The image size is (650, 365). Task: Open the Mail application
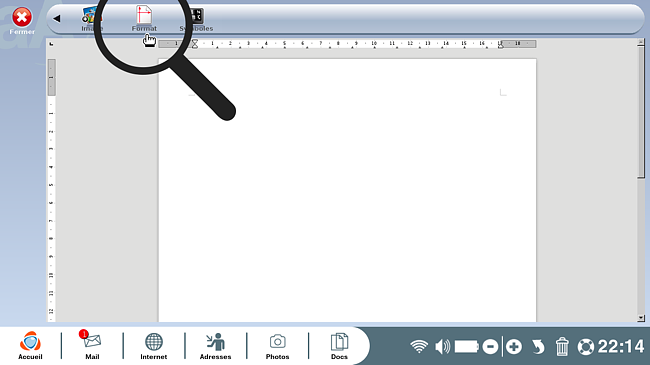92,345
